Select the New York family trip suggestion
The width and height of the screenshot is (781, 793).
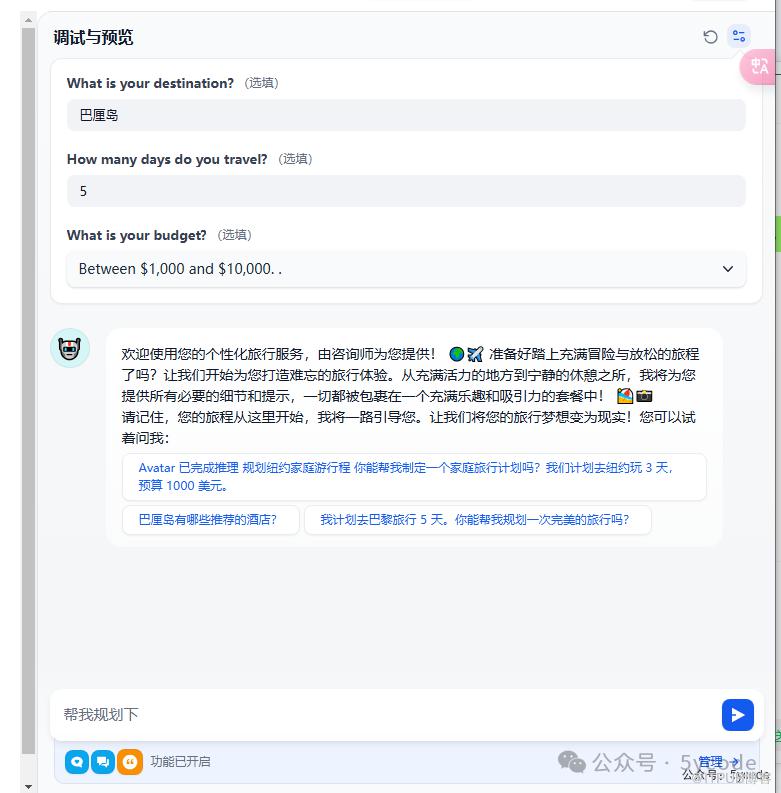click(x=414, y=477)
